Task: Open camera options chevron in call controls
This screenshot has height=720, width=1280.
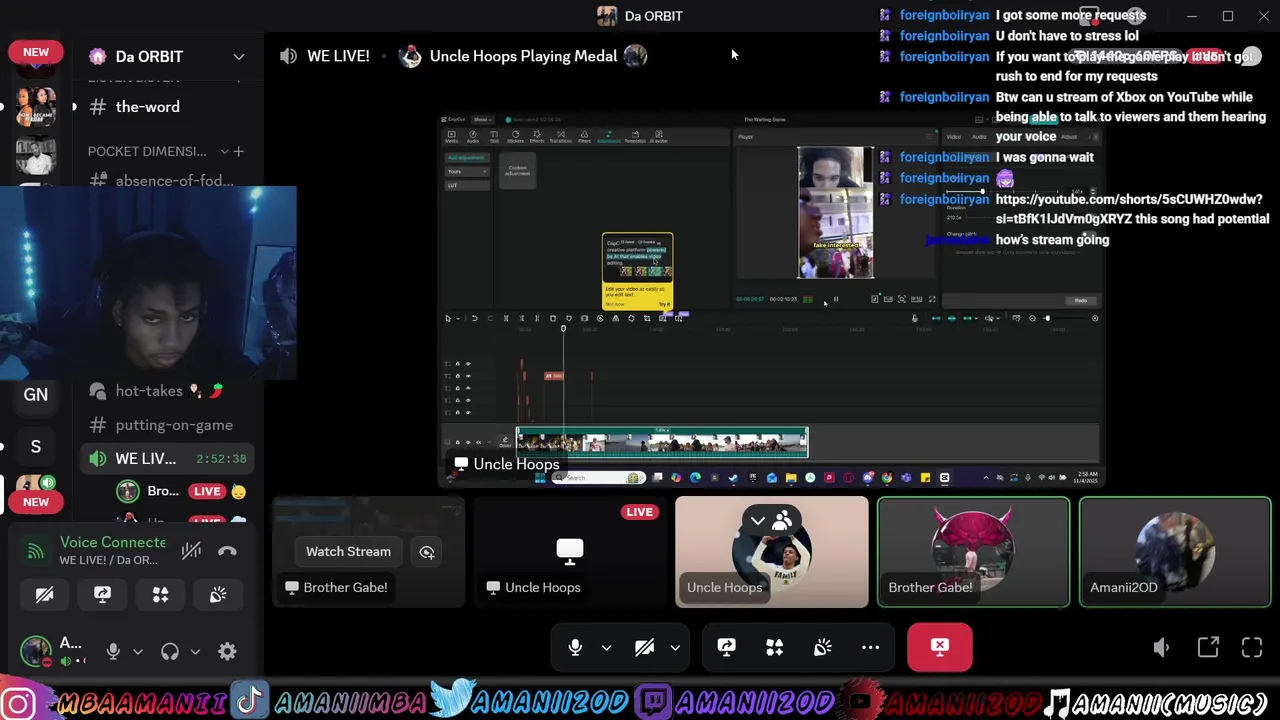Action: (675, 648)
